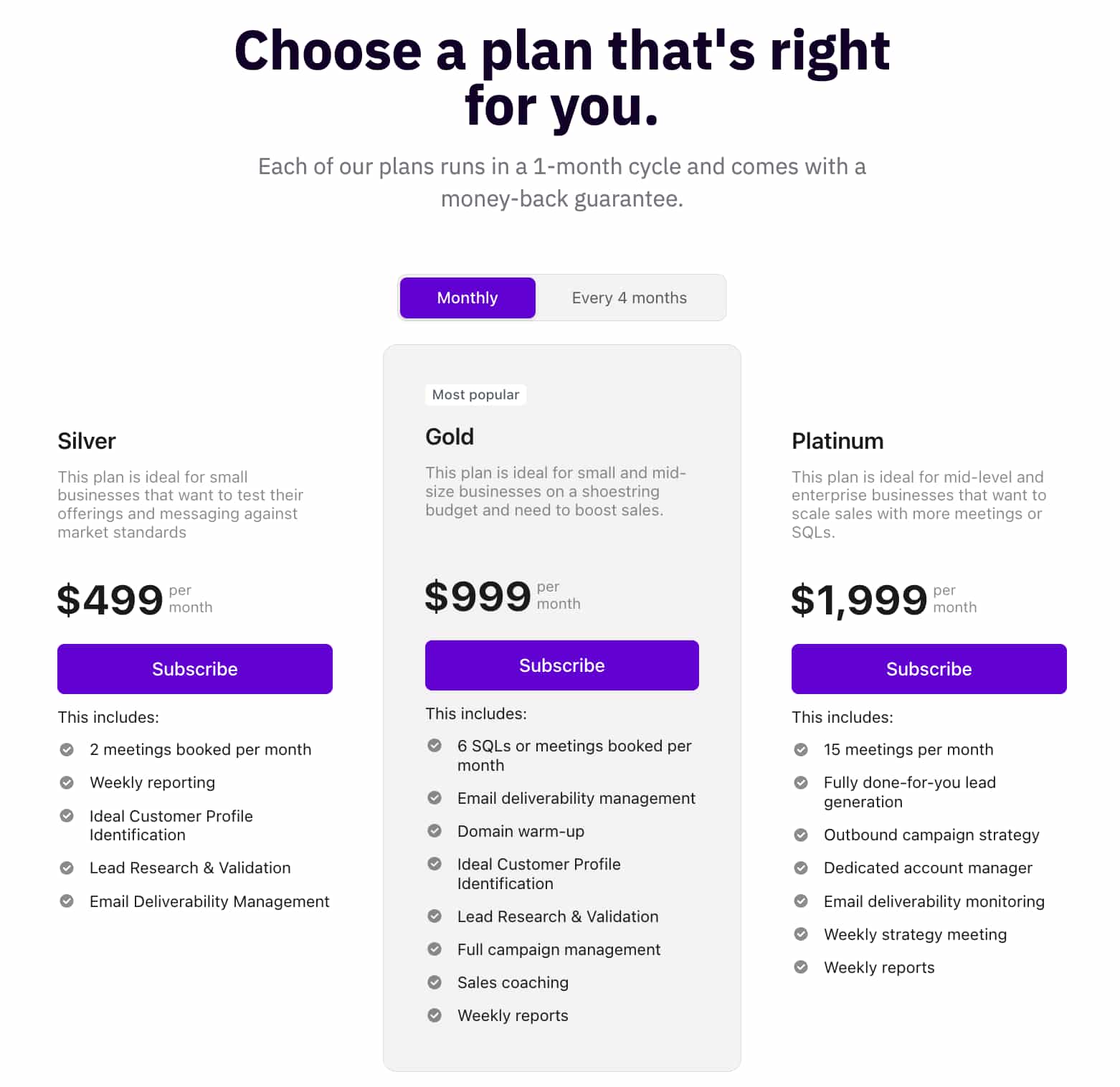Subscribe to the Platinum plan

pyautogui.click(x=928, y=668)
